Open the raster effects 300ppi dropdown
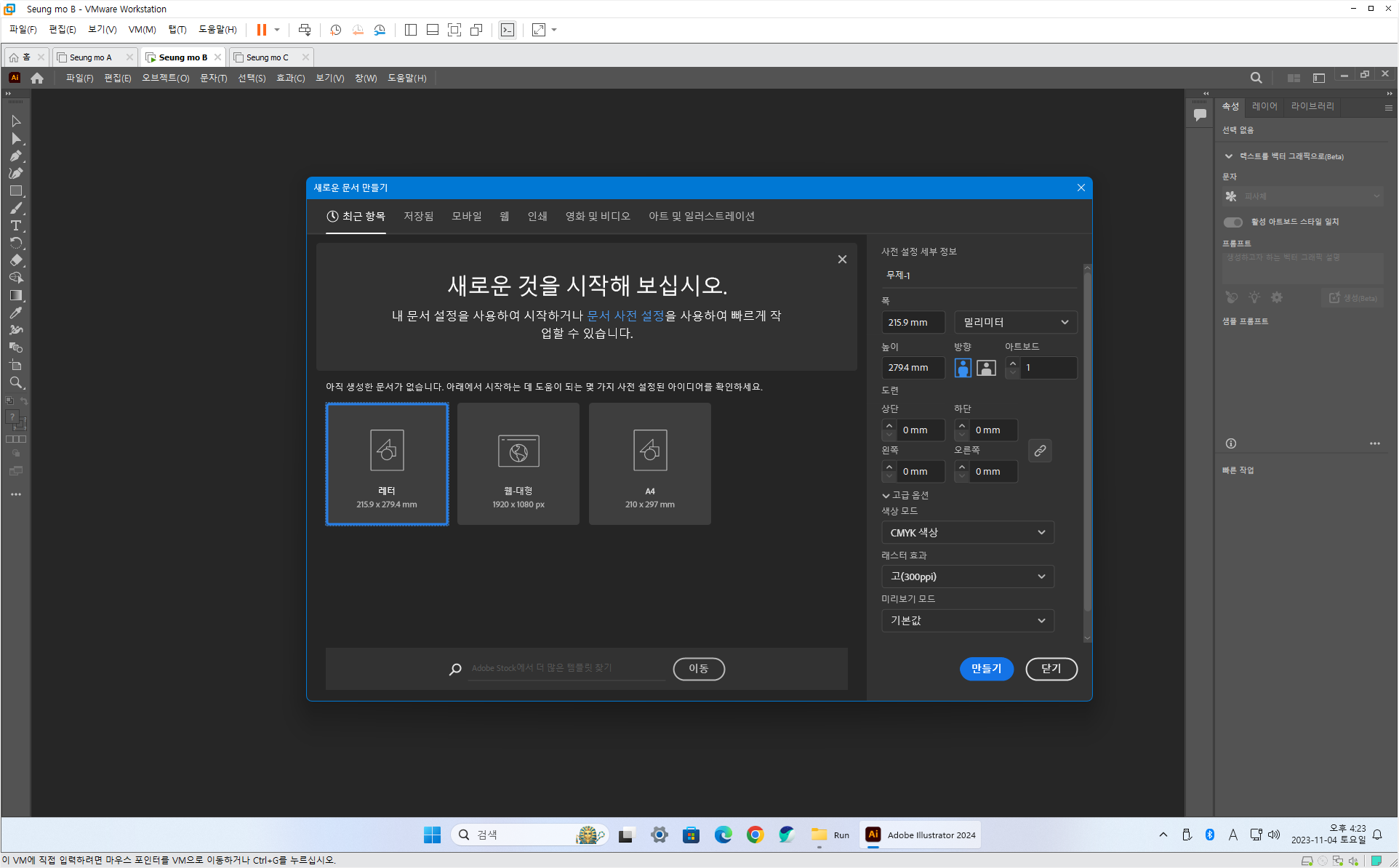1399x868 pixels. pyautogui.click(x=967, y=576)
